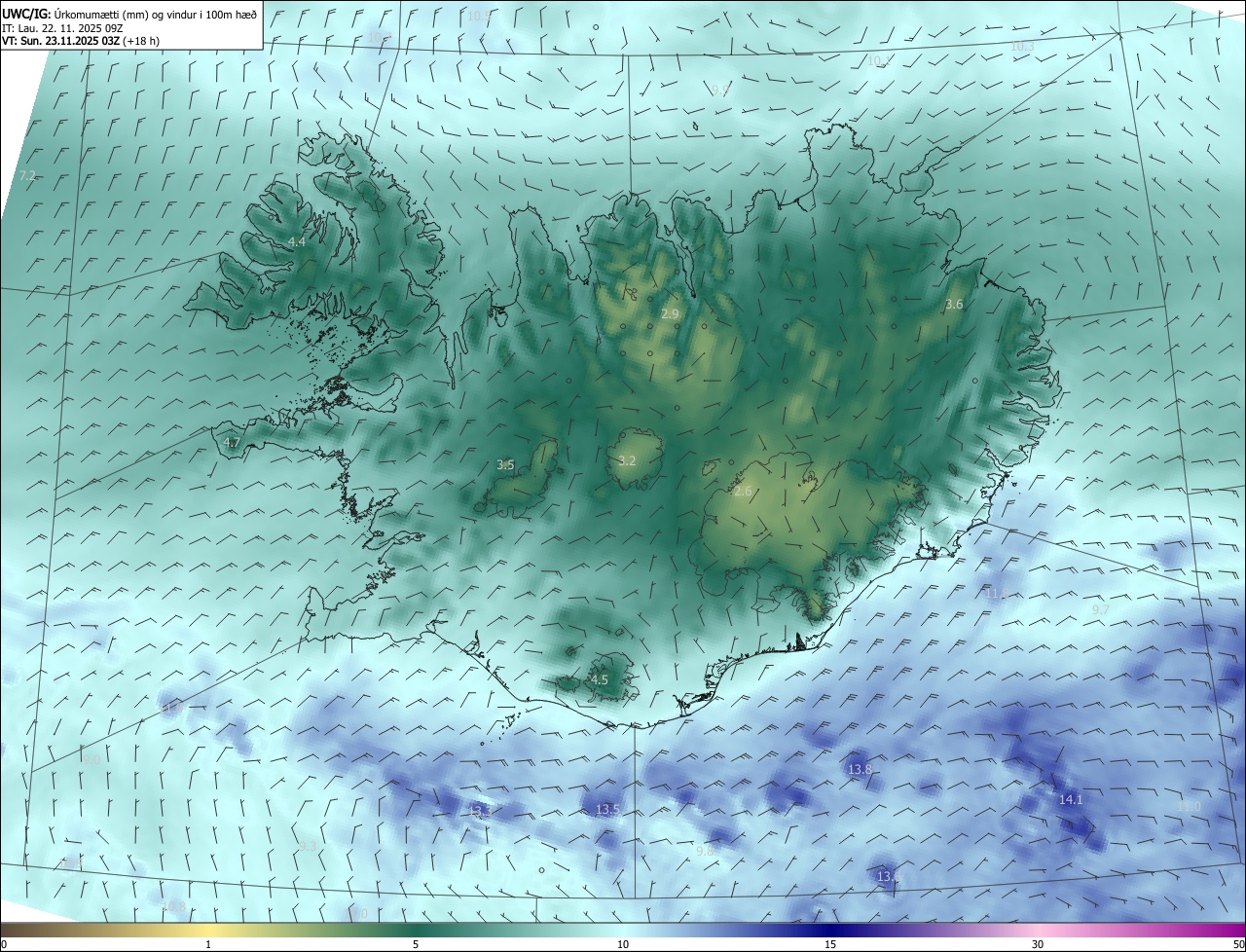Screen dimensions: 1246x952
Task: Click the 0 tick on the color scale
Action: point(3,944)
